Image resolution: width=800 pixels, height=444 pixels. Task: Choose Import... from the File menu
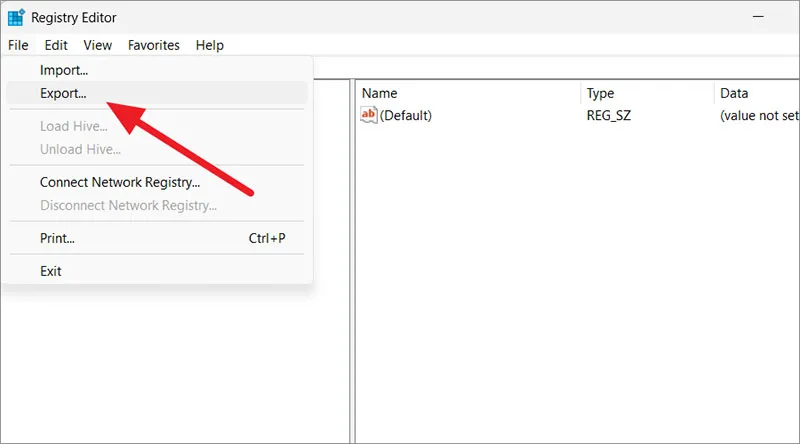pyautogui.click(x=157, y=70)
